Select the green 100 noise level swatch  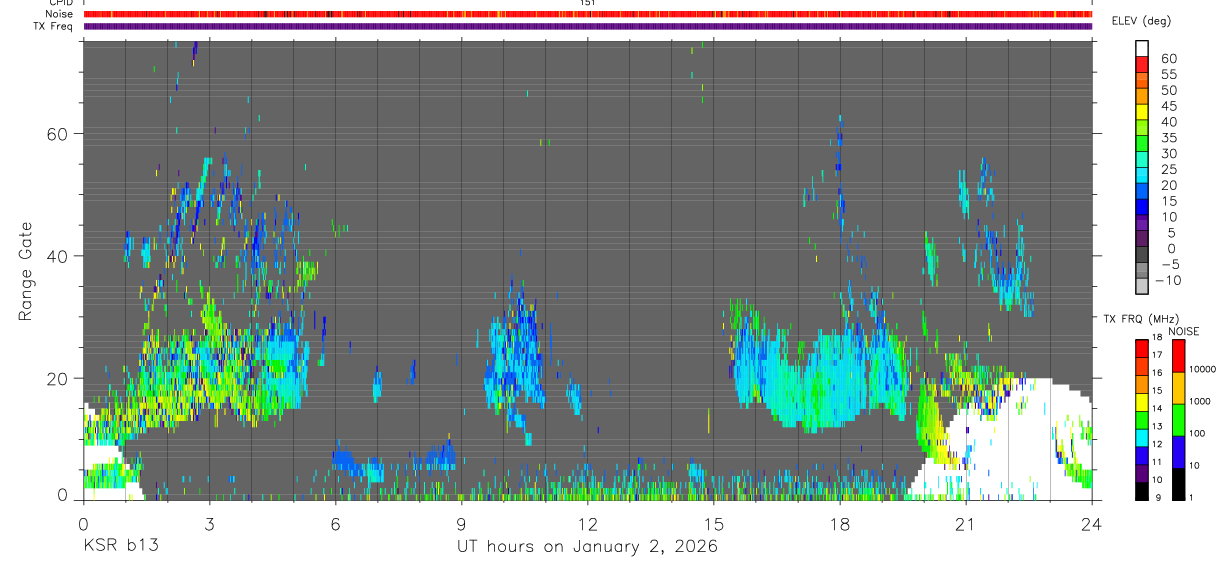point(1178,420)
